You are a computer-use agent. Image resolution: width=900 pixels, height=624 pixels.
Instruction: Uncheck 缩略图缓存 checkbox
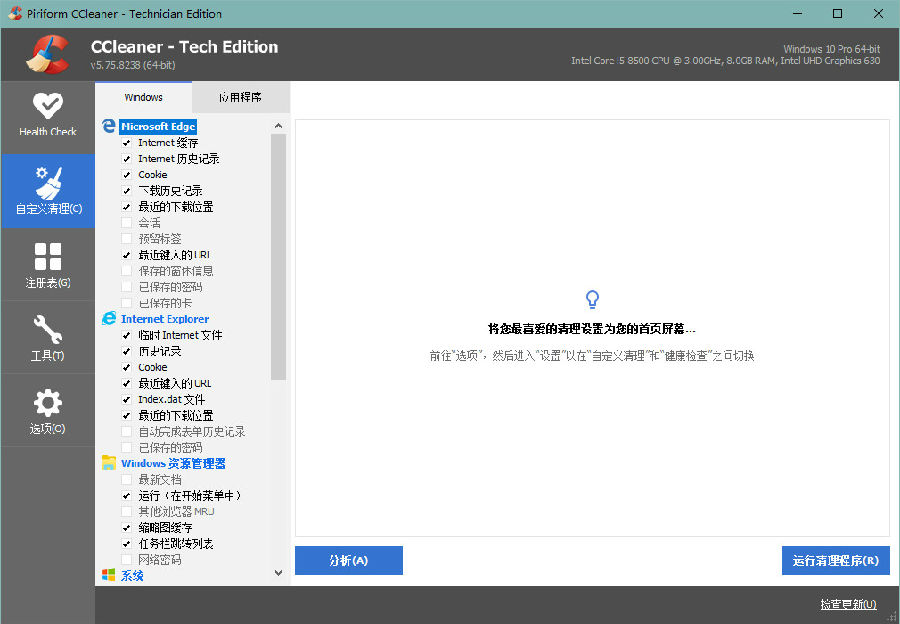pyautogui.click(x=127, y=528)
